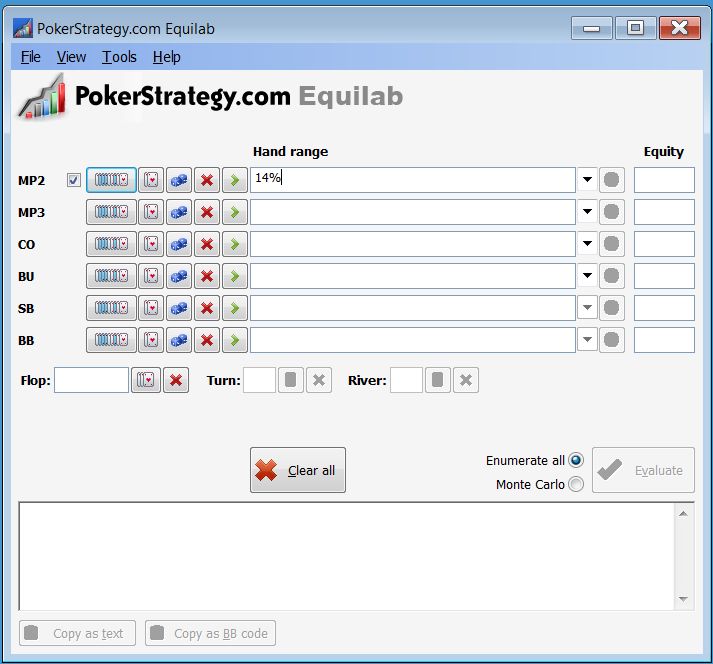Expand the CO hand range dropdown

pyautogui.click(x=587, y=244)
